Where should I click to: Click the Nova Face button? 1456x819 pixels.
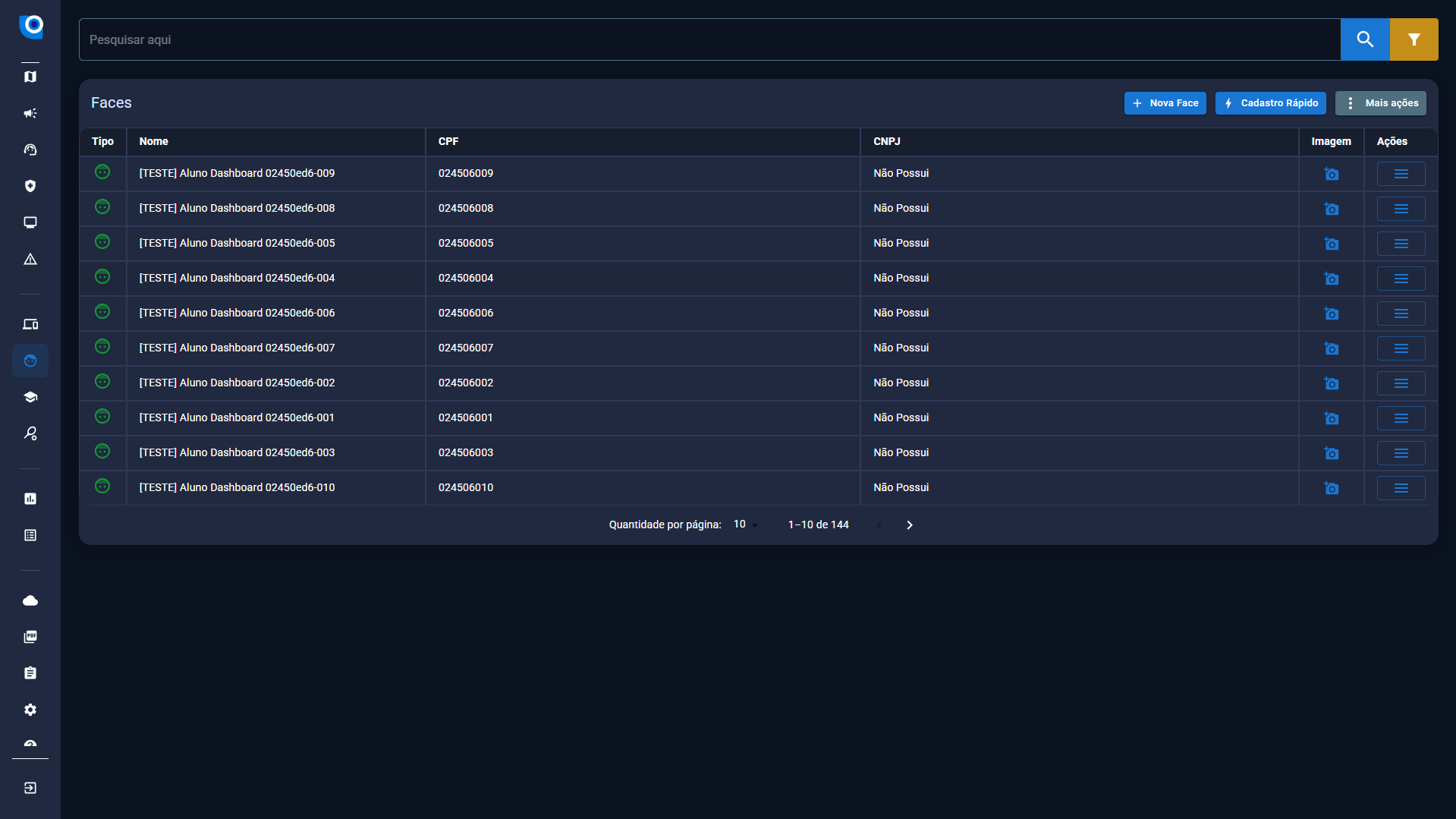pos(1165,103)
